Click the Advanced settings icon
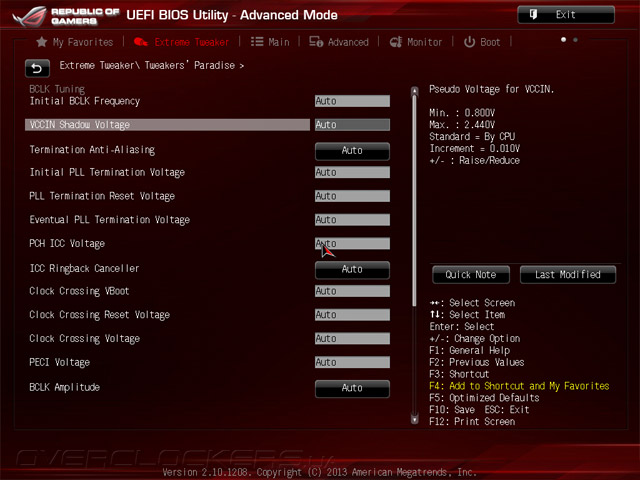Image resolution: width=640 pixels, height=480 pixels. [x=316, y=42]
